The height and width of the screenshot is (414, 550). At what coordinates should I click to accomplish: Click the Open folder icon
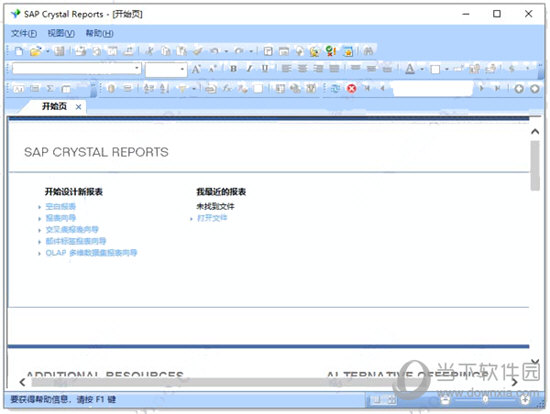pos(35,51)
